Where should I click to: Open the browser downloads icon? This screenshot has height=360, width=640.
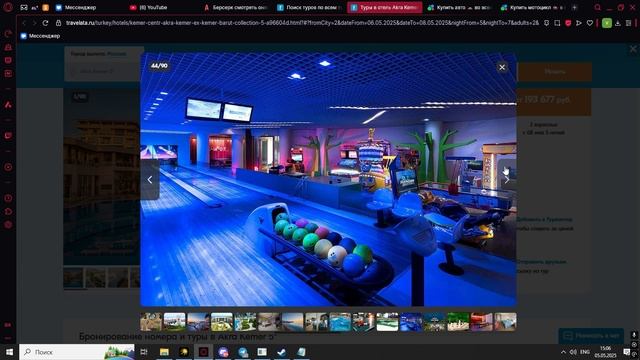[x=618, y=23]
